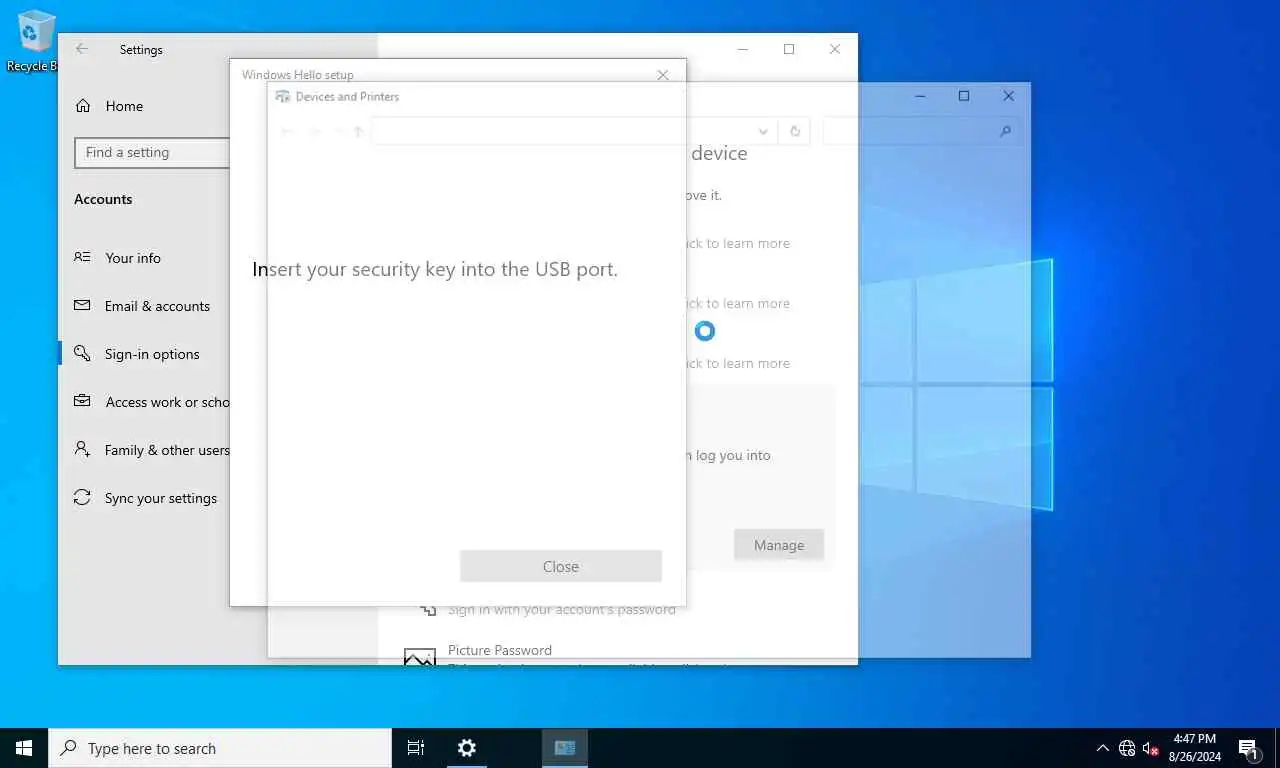Open Email & accounts section

pos(157,306)
